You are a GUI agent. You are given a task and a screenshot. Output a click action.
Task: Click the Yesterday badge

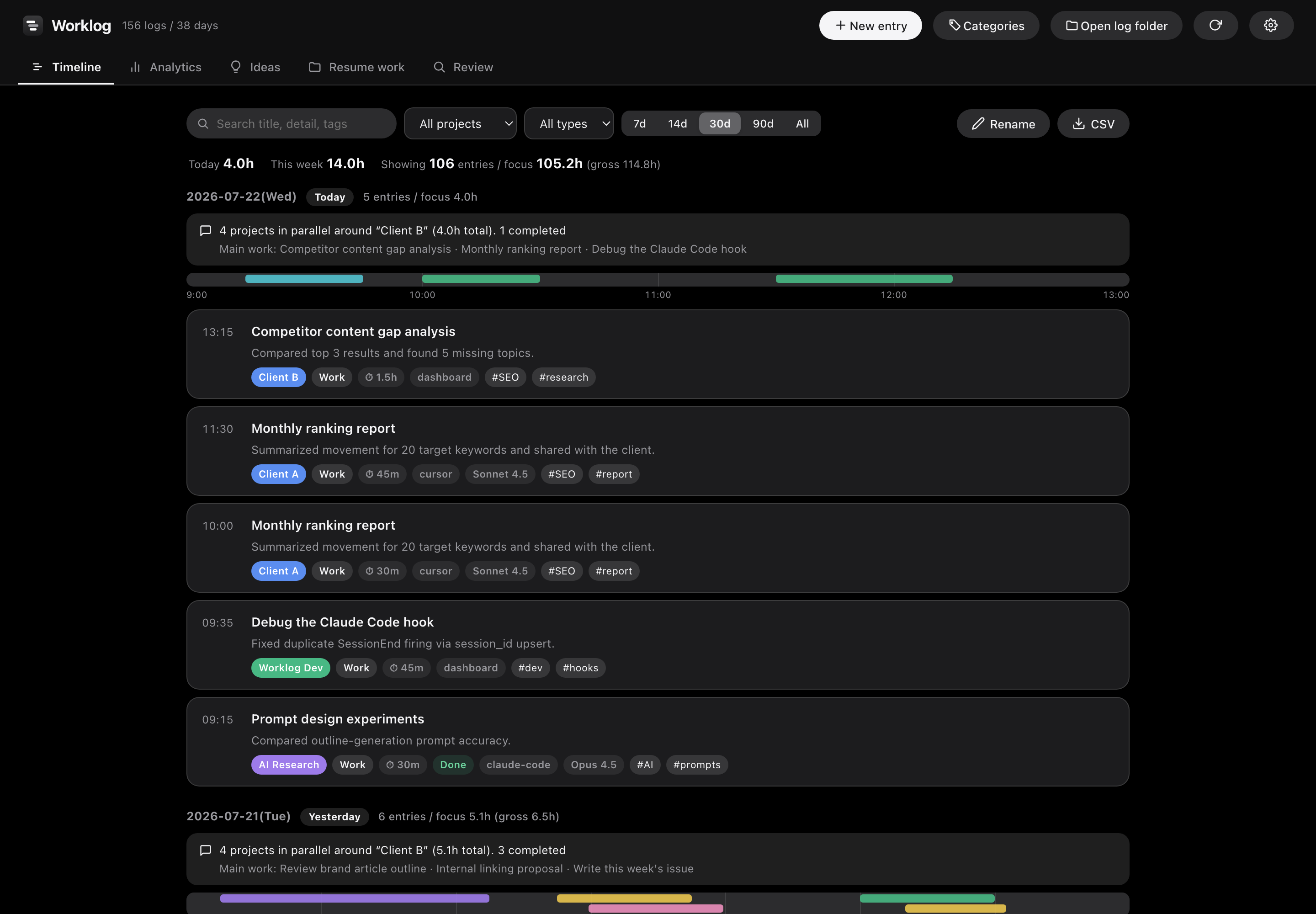tap(334, 817)
